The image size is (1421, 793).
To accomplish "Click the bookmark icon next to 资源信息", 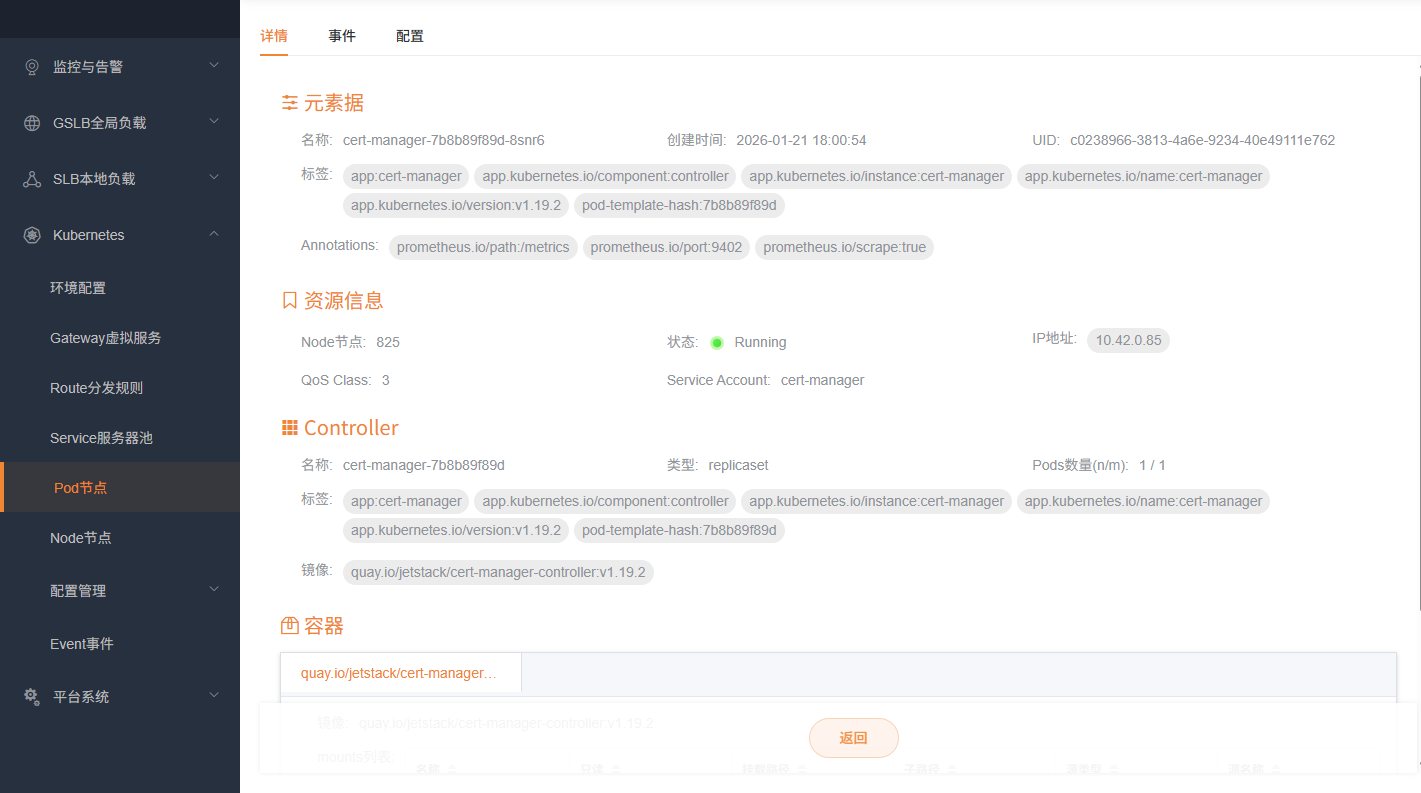I will point(288,298).
